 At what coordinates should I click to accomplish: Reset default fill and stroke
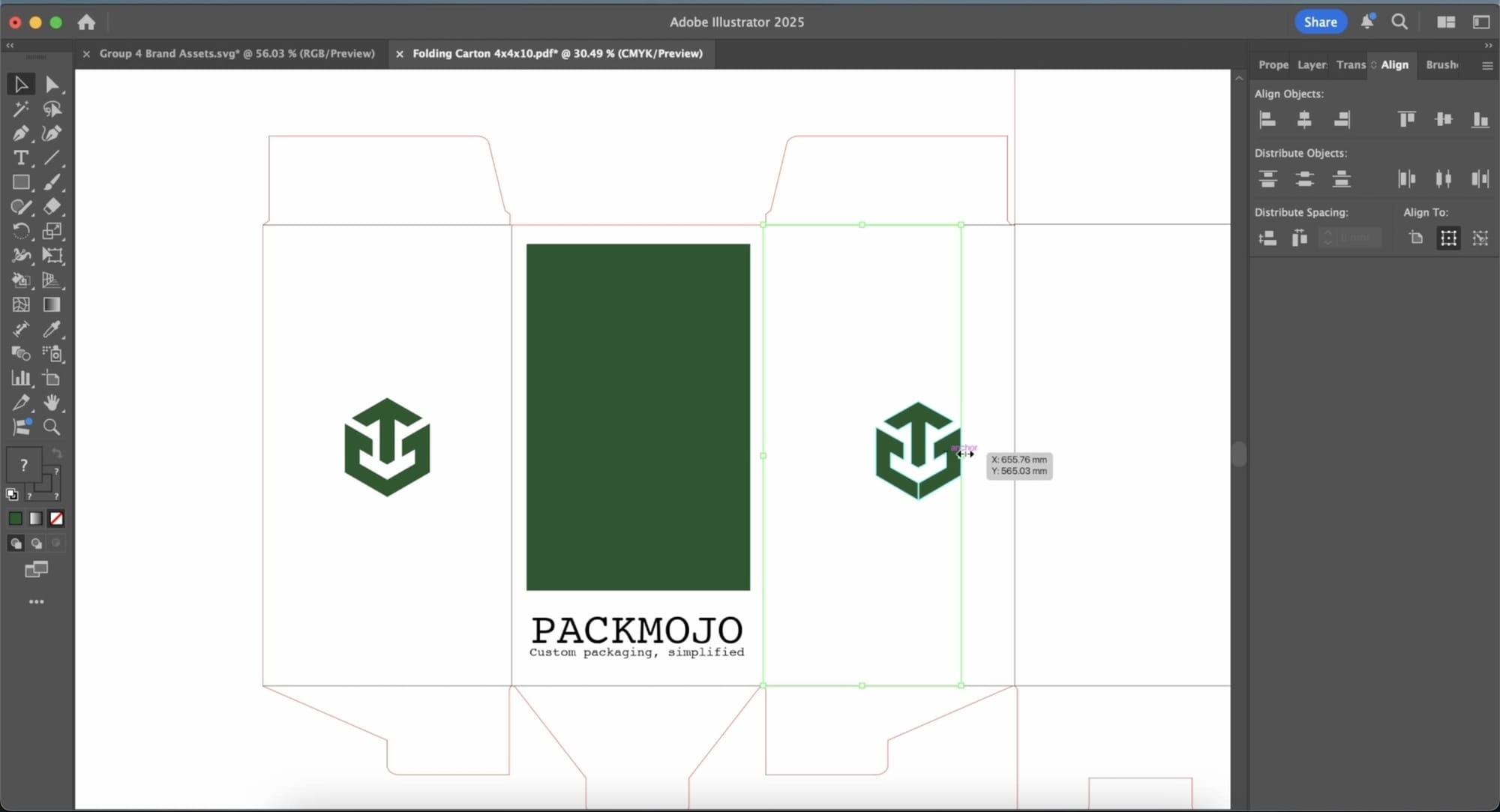coord(12,494)
